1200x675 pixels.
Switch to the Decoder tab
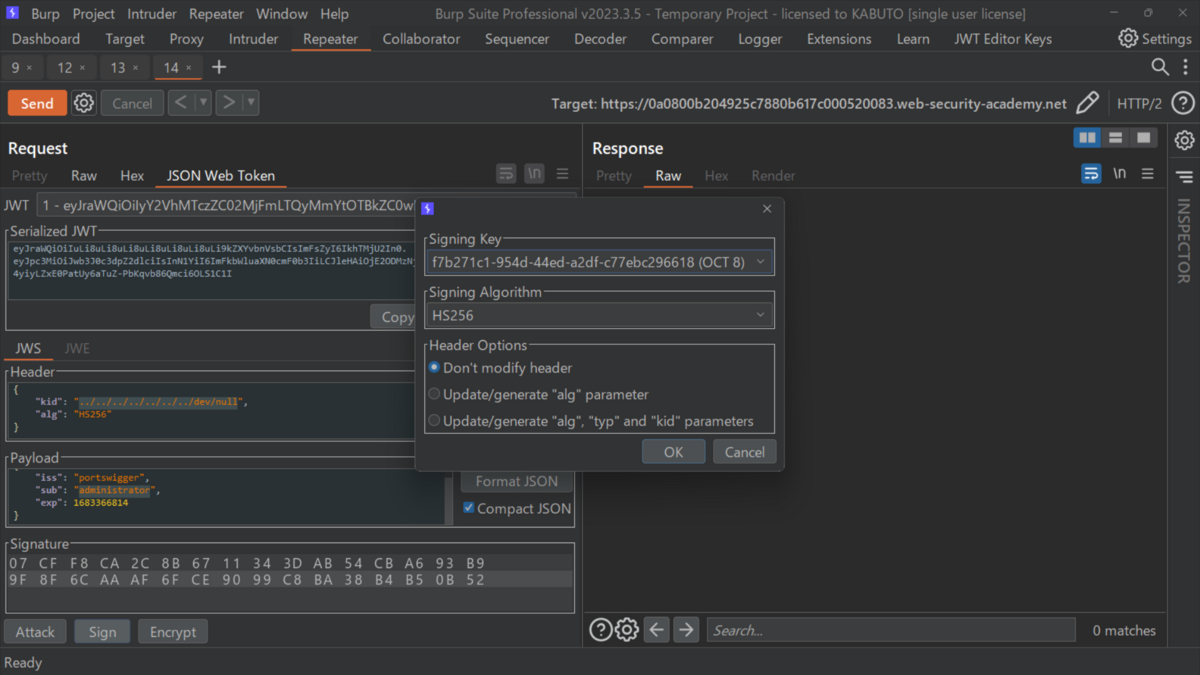[600, 39]
